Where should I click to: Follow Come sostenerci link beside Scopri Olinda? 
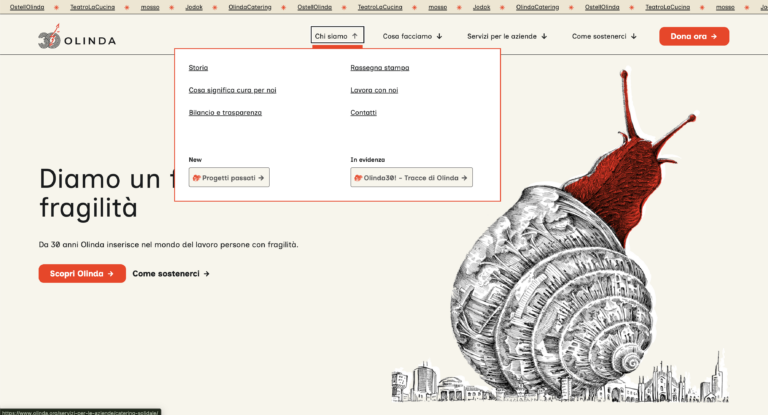click(x=171, y=273)
